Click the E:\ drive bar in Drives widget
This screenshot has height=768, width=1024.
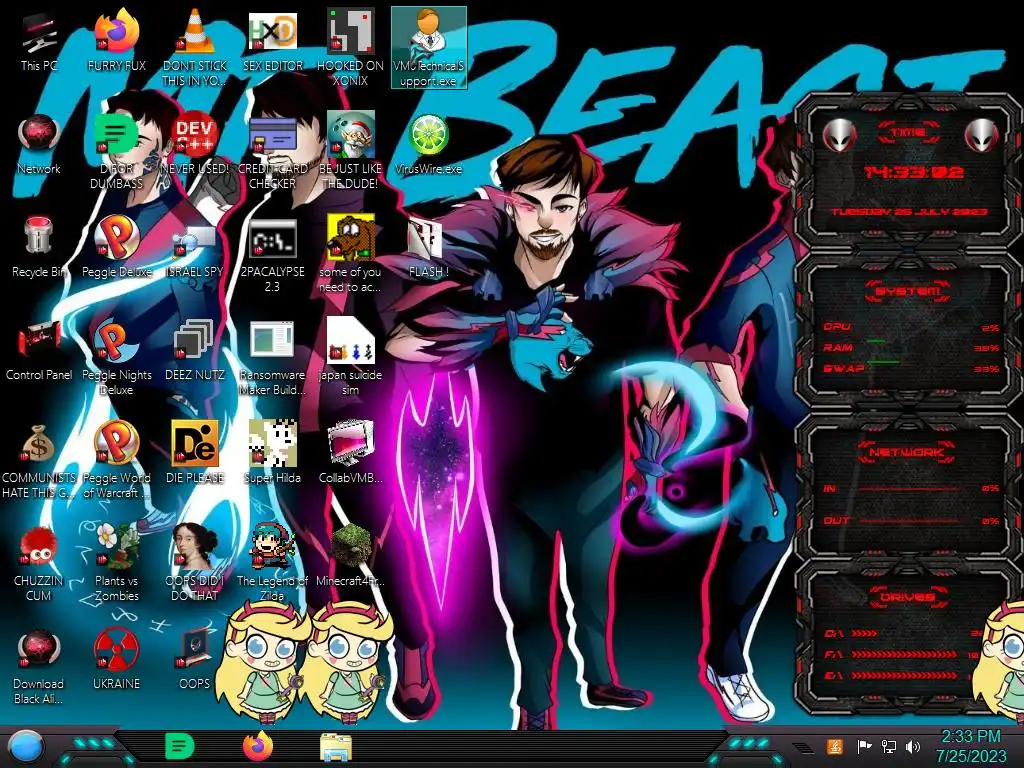[904, 675]
